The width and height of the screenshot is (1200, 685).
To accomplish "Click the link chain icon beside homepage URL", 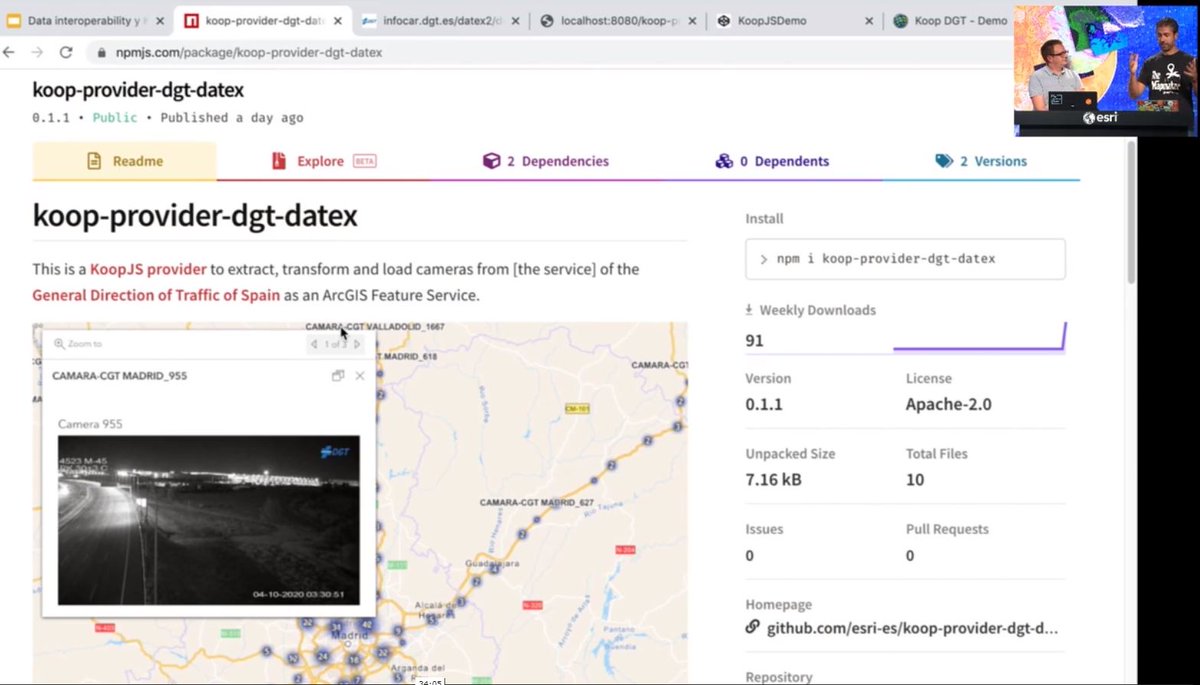I will point(753,628).
